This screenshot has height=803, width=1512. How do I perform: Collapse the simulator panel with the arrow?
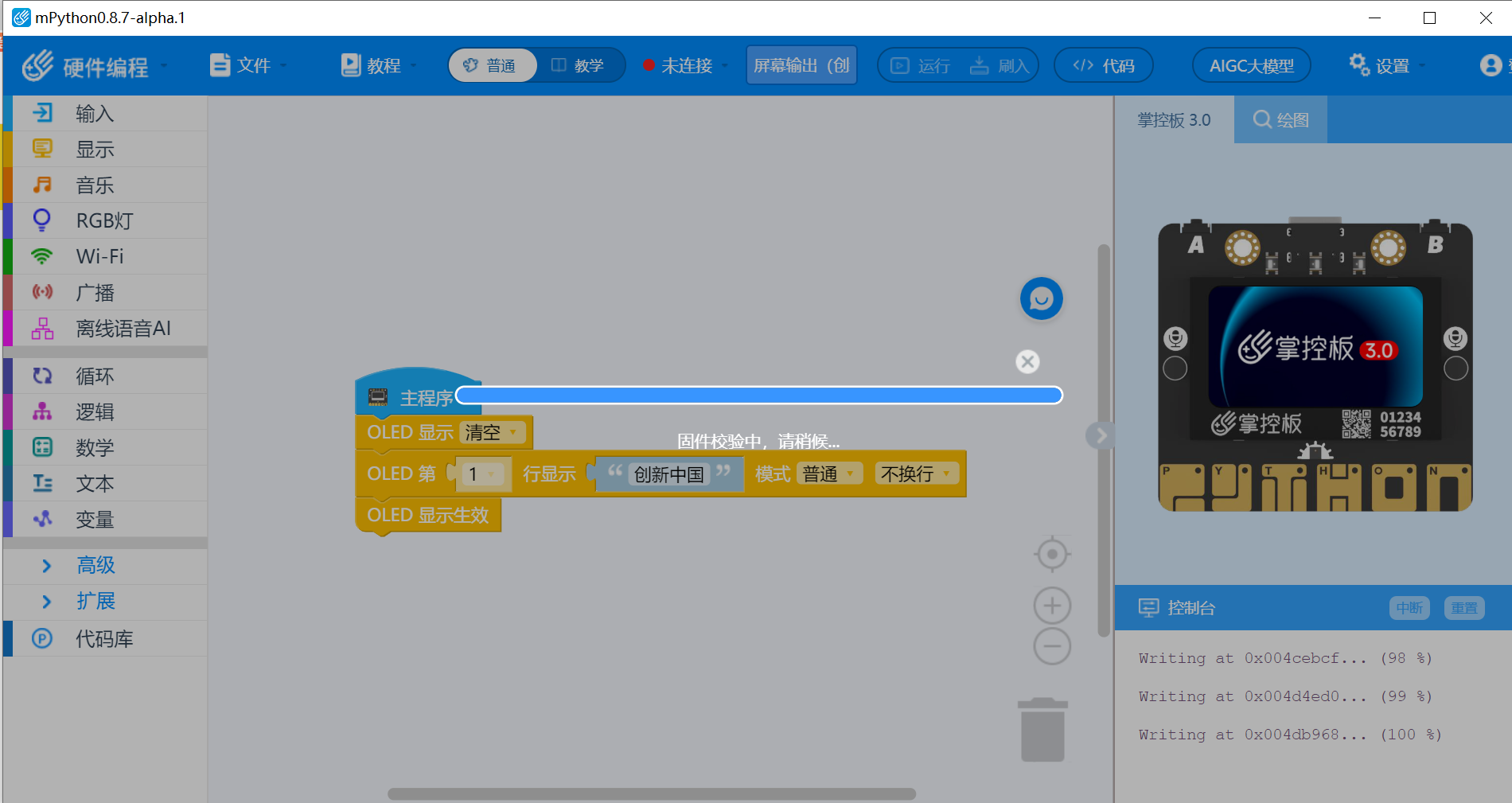pos(1101,435)
